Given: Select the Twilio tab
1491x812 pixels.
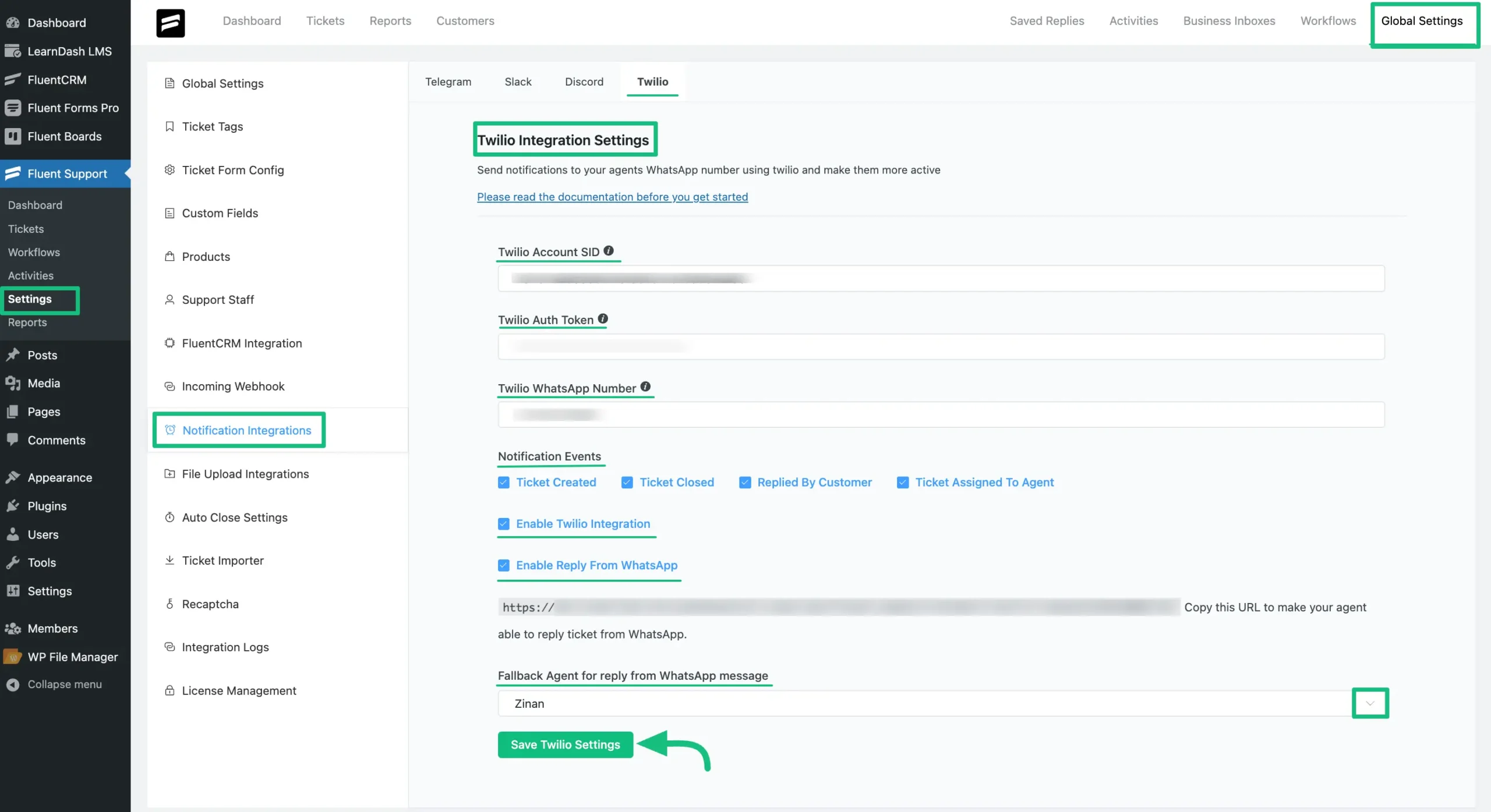Looking at the screenshot, I should (x=652, y=82).
